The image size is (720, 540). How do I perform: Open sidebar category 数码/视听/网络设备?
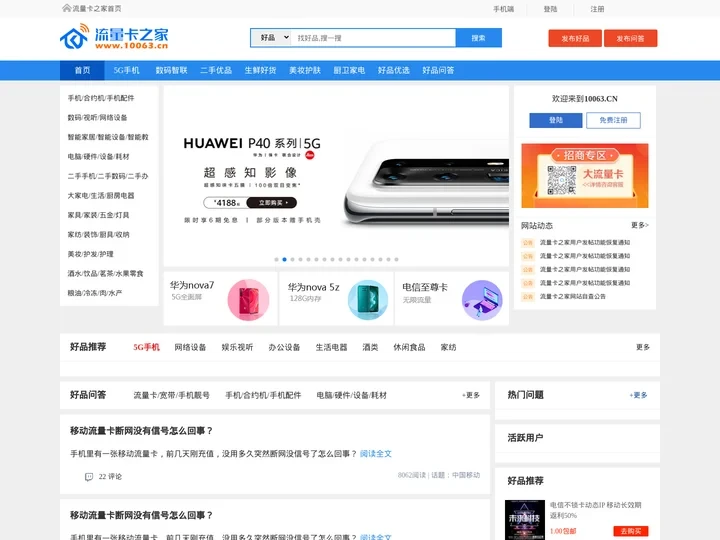(x=97, y=118)
